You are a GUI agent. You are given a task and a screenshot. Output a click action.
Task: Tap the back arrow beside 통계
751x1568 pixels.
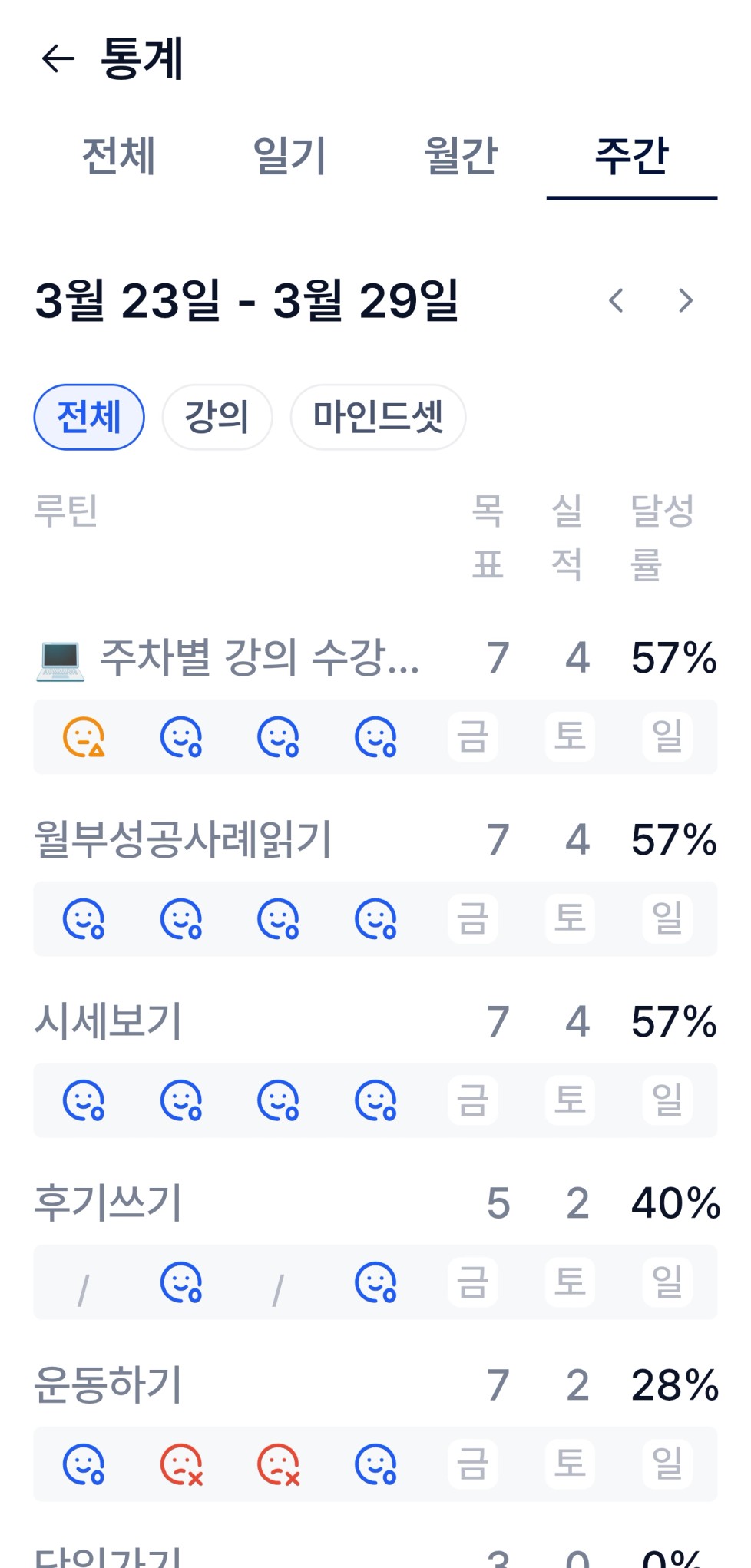(58, 58)
